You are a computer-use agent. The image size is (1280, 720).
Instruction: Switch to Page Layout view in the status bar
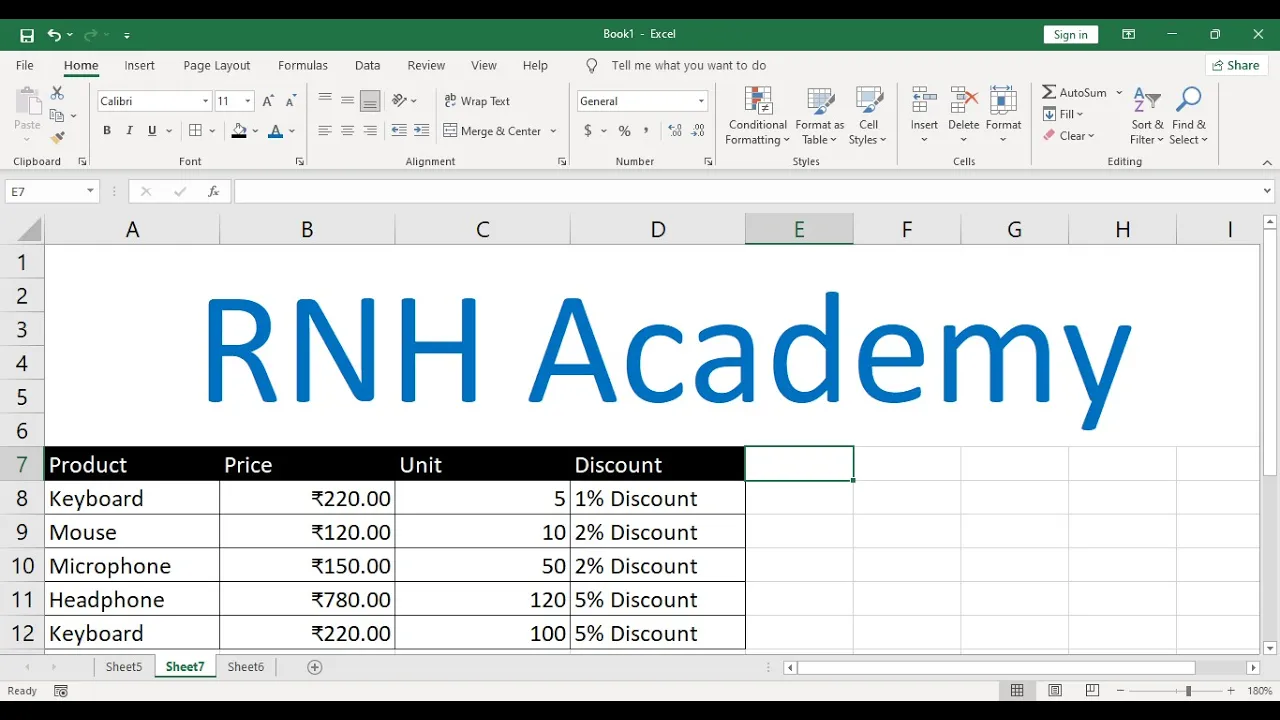1055,691
